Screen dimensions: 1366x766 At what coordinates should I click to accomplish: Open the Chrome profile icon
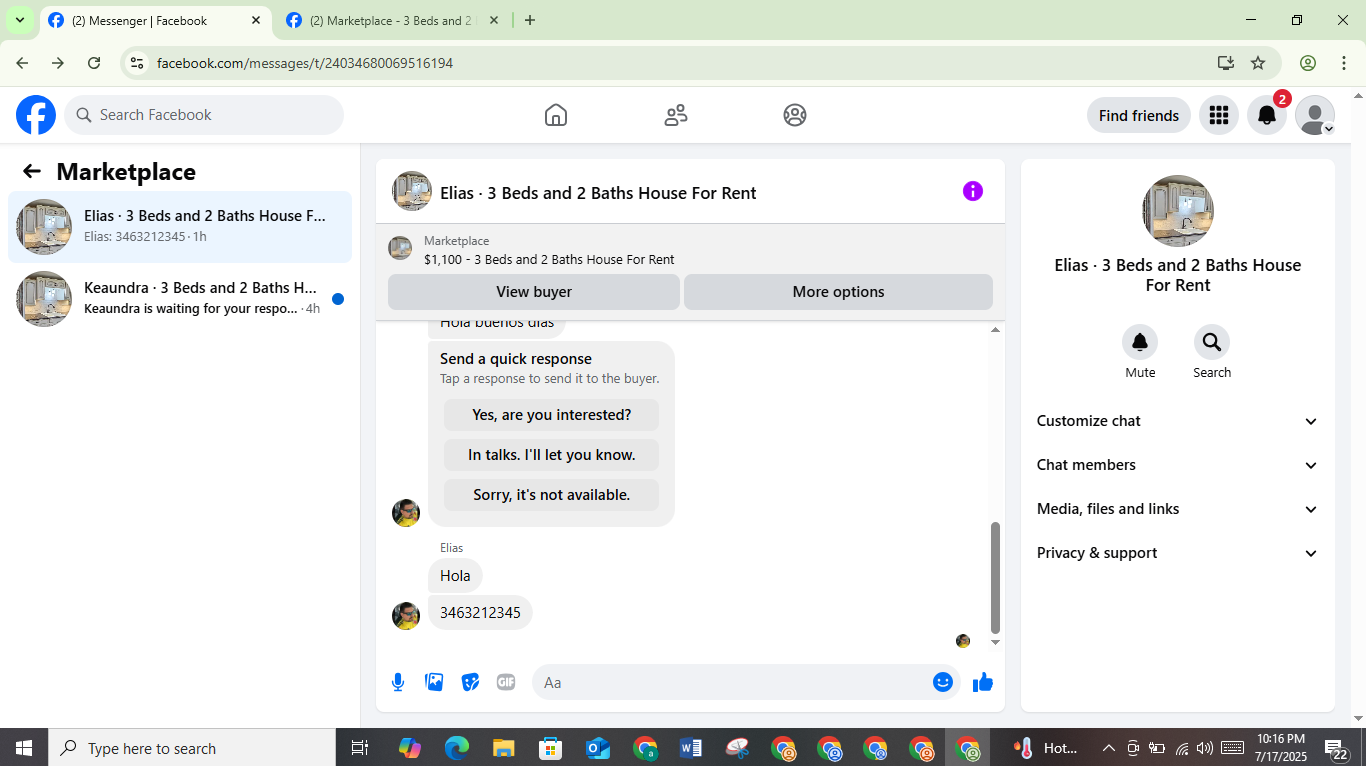[x=1308, y=63]
